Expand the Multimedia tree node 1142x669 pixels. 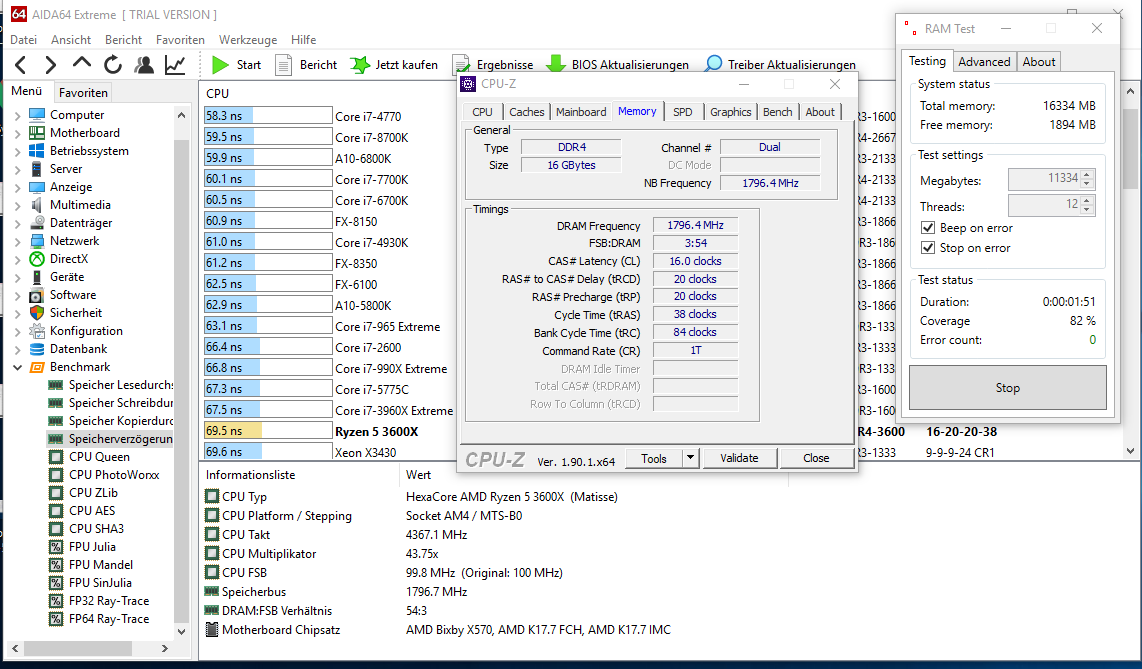(17, 205)
